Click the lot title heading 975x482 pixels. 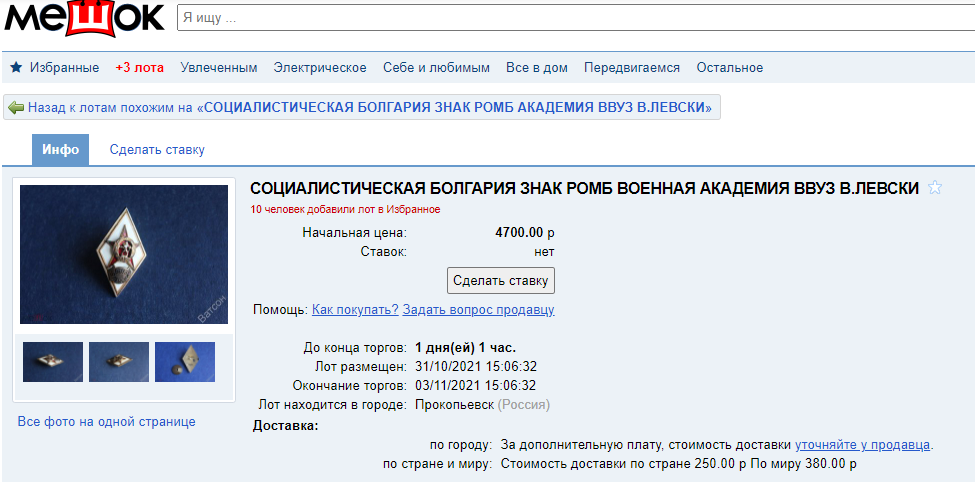click(585, 188)
